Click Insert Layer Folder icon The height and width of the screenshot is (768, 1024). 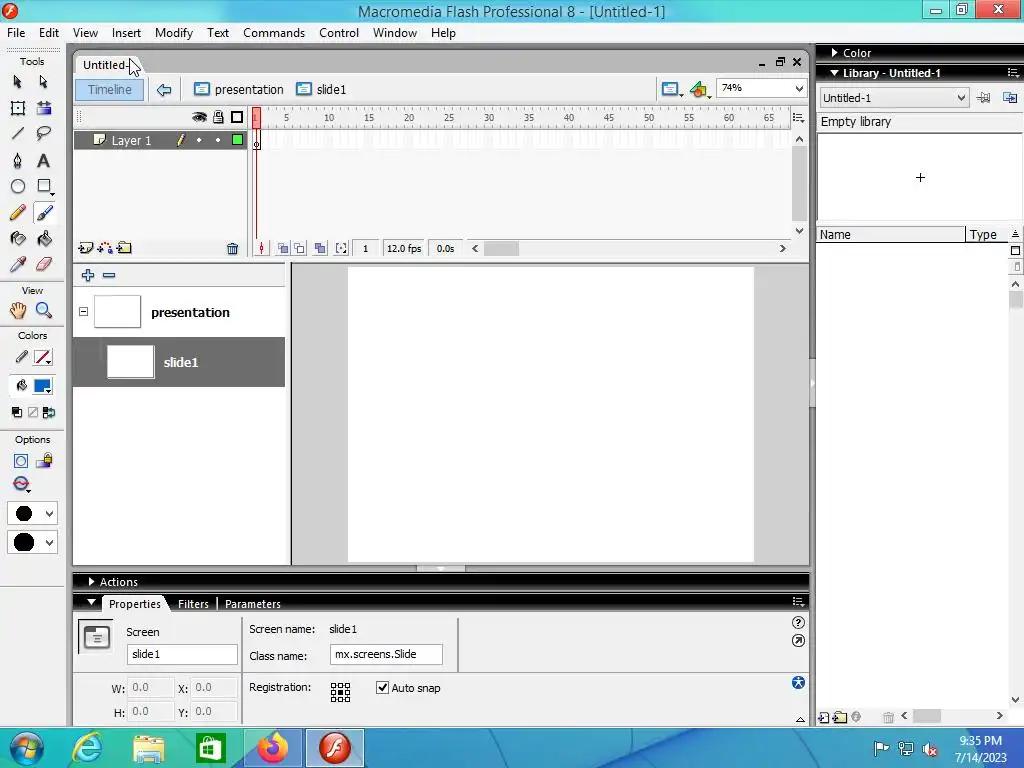pyautogui.click(x=124, y=248)
